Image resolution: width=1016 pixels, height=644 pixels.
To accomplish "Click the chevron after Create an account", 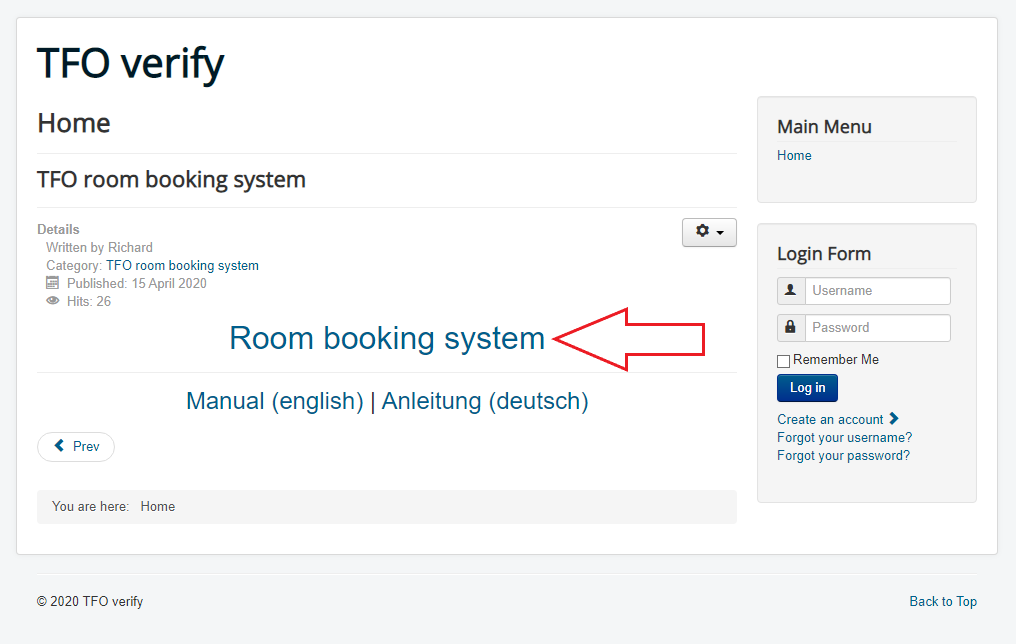I will tap(894, 419).
